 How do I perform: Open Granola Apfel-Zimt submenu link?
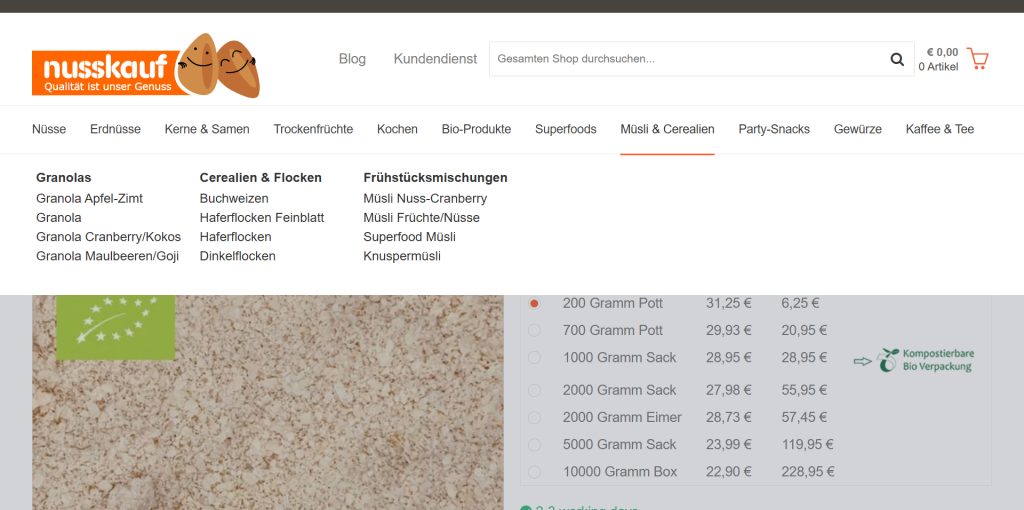click(x=89, y=198)
